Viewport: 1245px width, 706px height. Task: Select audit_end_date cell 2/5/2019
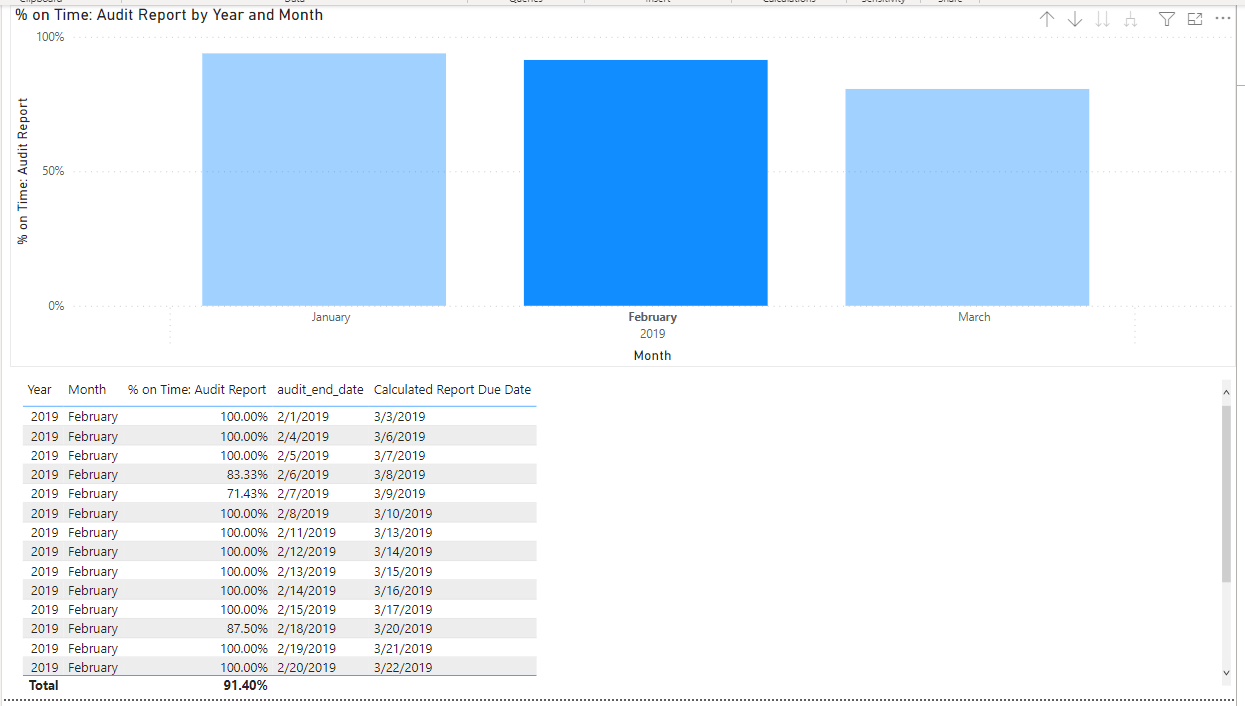[x=303, y=456]
